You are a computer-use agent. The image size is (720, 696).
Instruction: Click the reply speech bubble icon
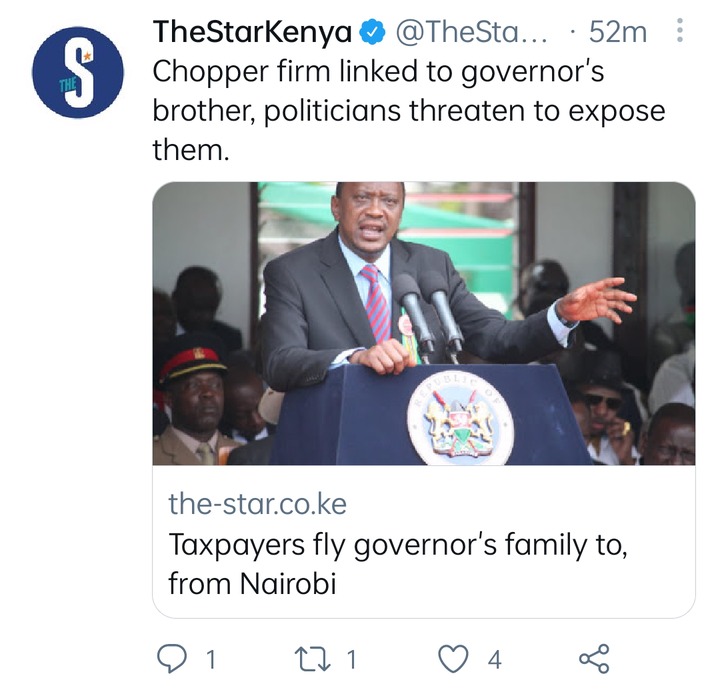[172, 659]
